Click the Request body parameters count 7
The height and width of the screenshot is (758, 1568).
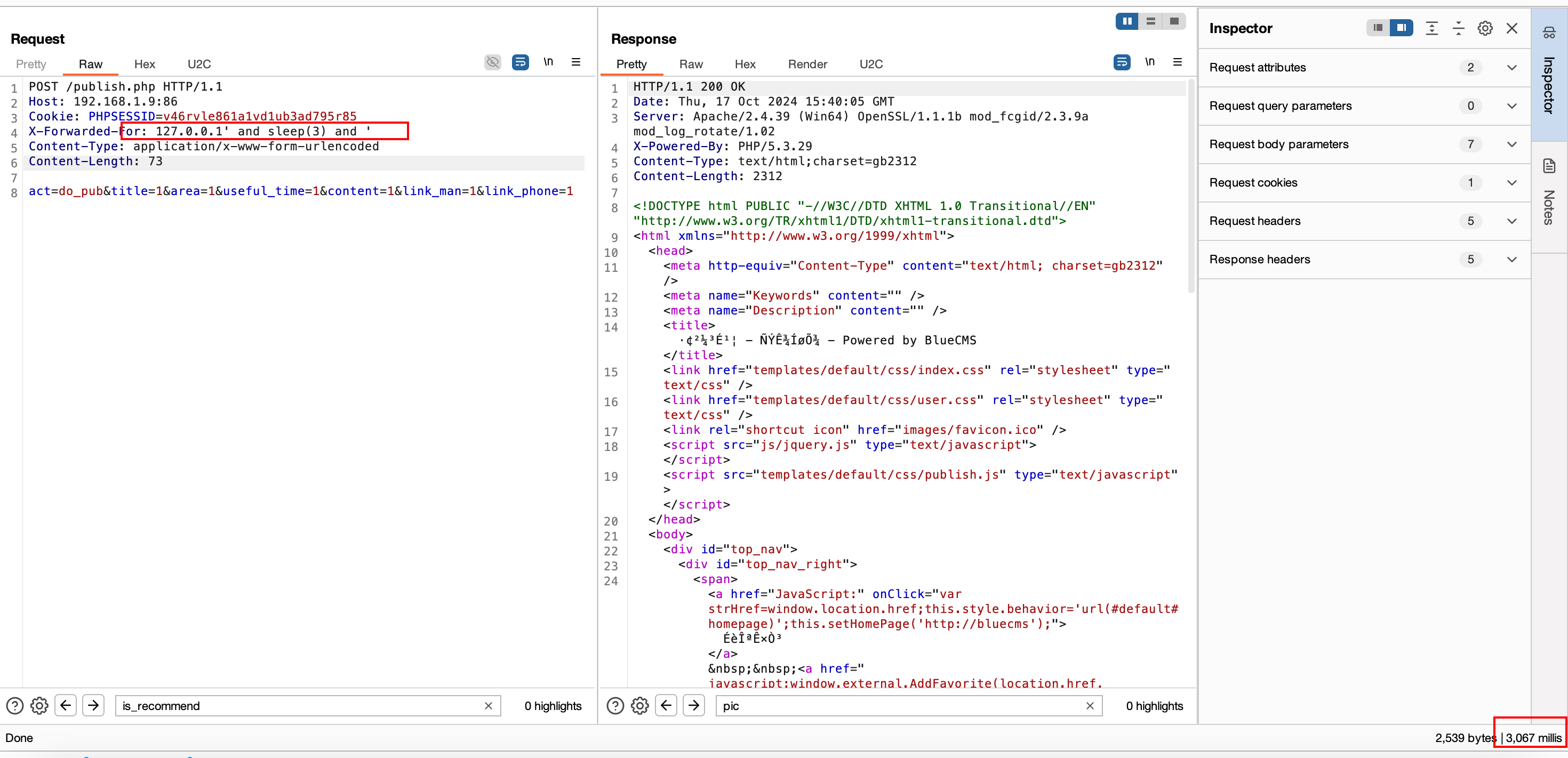click(1470, 144)
